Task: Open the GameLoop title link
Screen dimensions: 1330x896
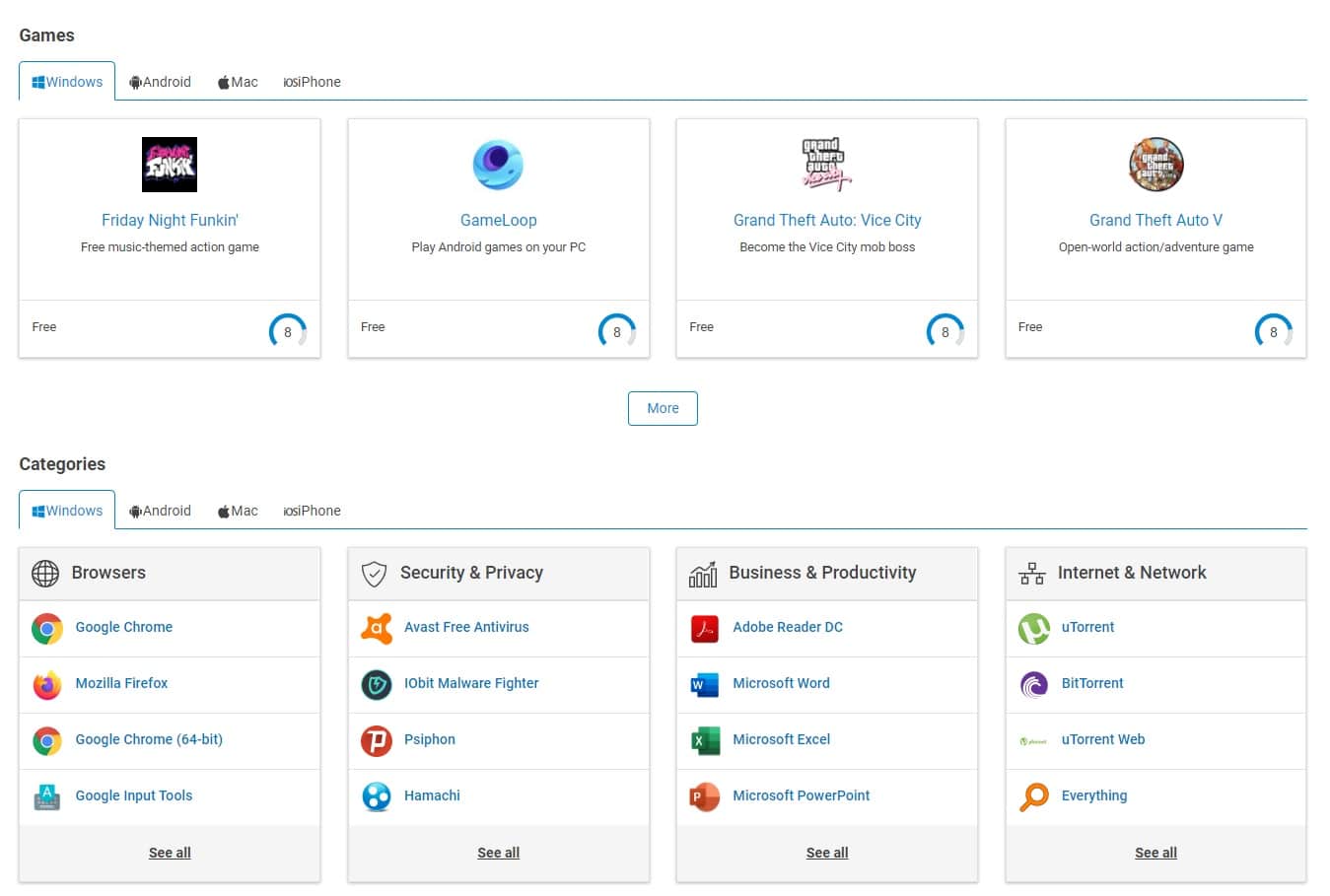Action: (x=498, y=220)
